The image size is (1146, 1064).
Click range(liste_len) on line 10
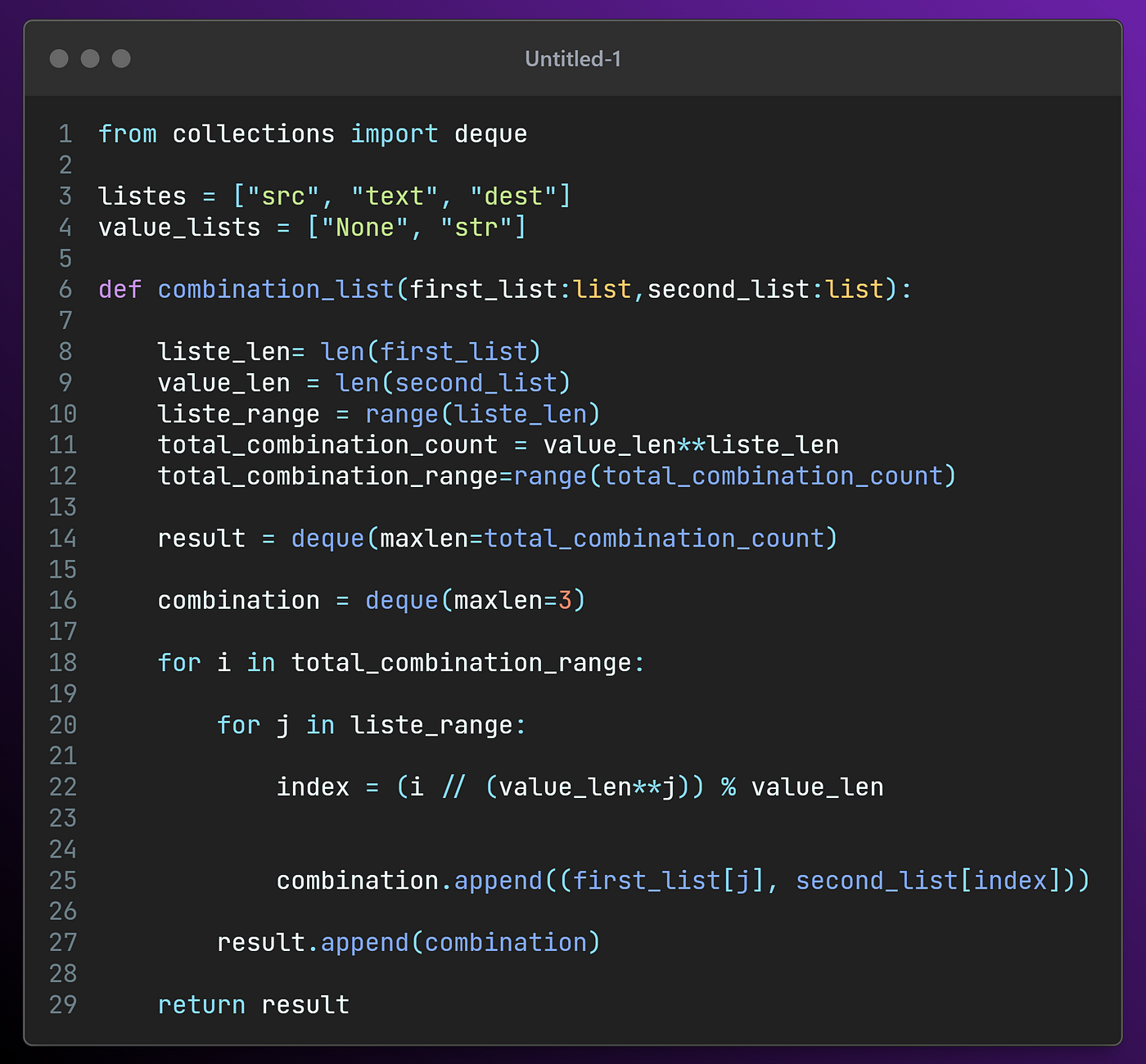pyautogui.click(x=483, y=413)
